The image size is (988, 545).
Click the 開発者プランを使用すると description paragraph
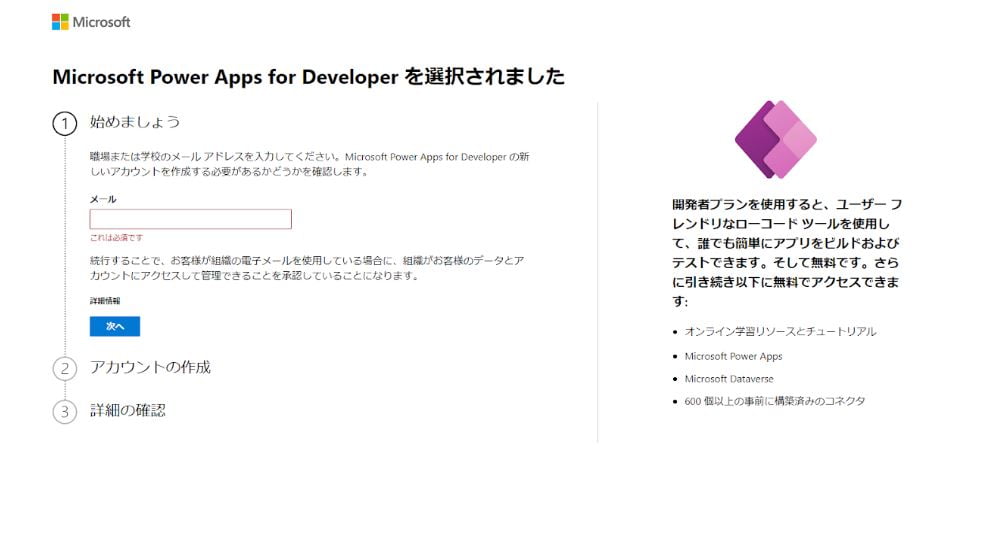click(787, 252)
